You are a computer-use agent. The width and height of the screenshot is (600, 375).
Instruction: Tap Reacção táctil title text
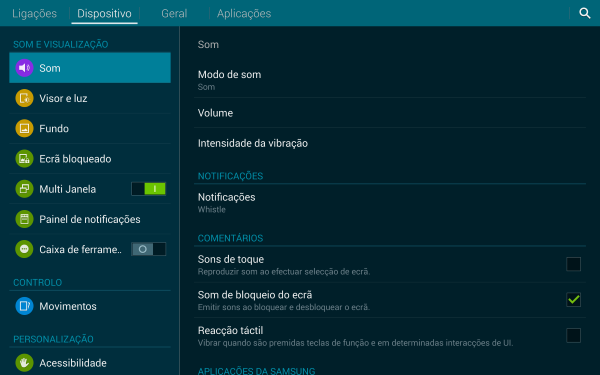coord(230,330)
